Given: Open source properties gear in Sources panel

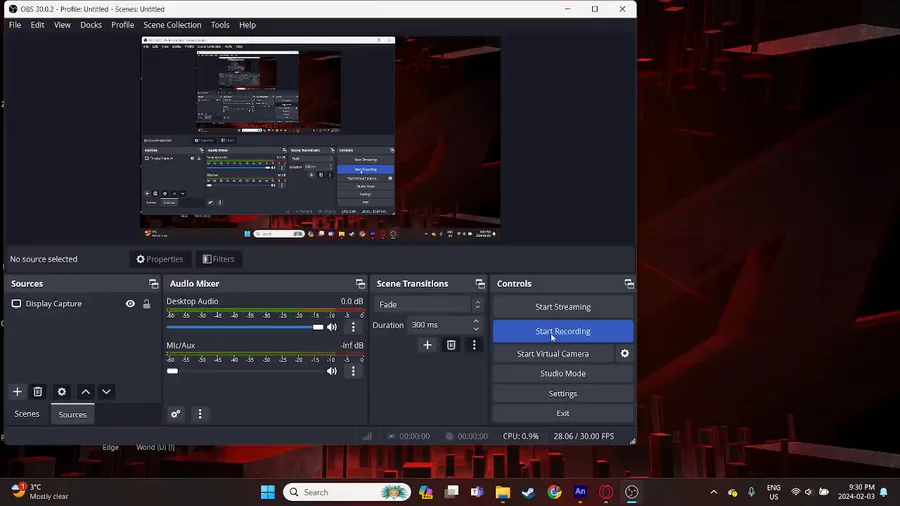Looking at the screenshot, I should (62, 392).
